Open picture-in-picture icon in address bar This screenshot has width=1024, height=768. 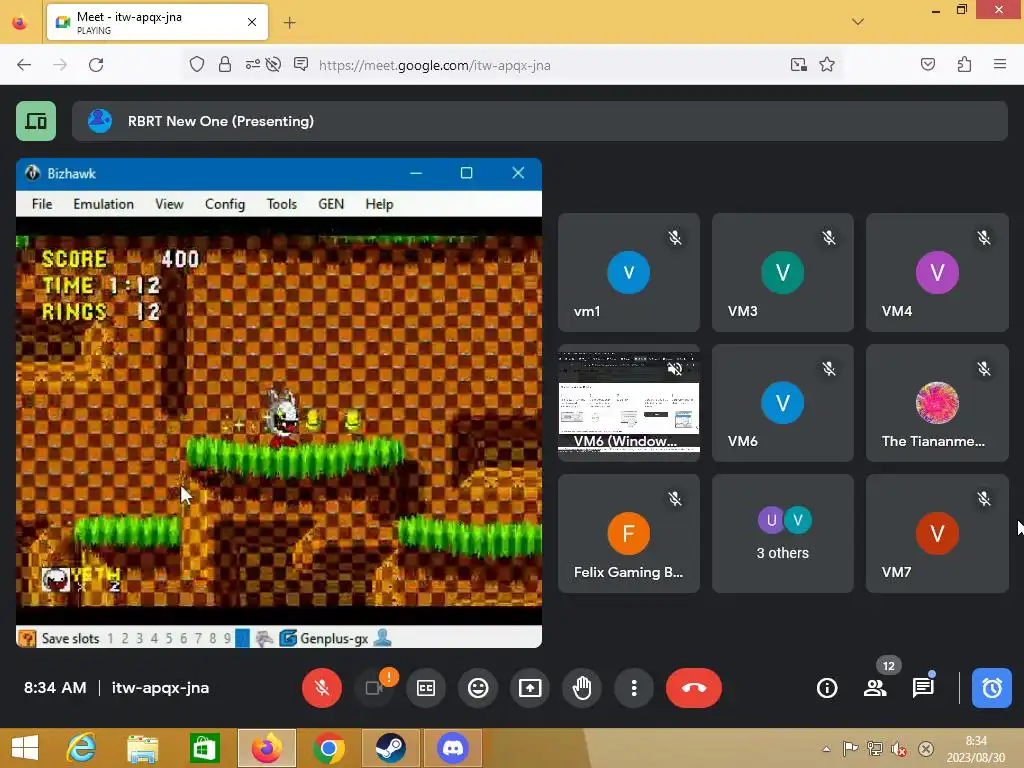tap(798, 64)
